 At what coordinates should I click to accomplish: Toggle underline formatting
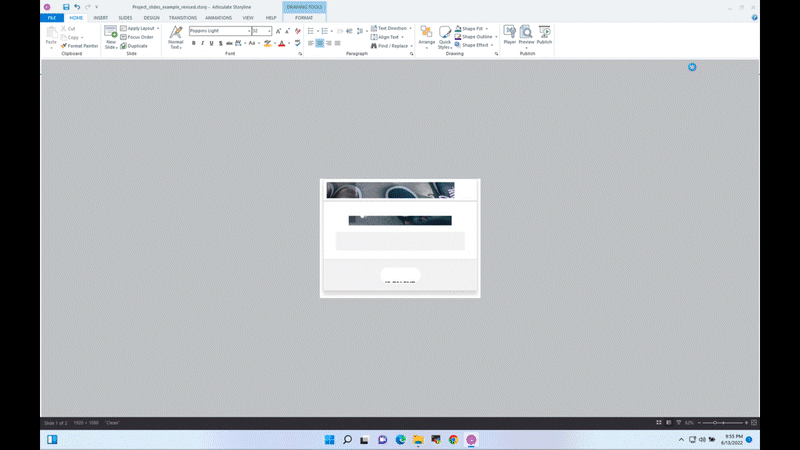tap(211, 43)
